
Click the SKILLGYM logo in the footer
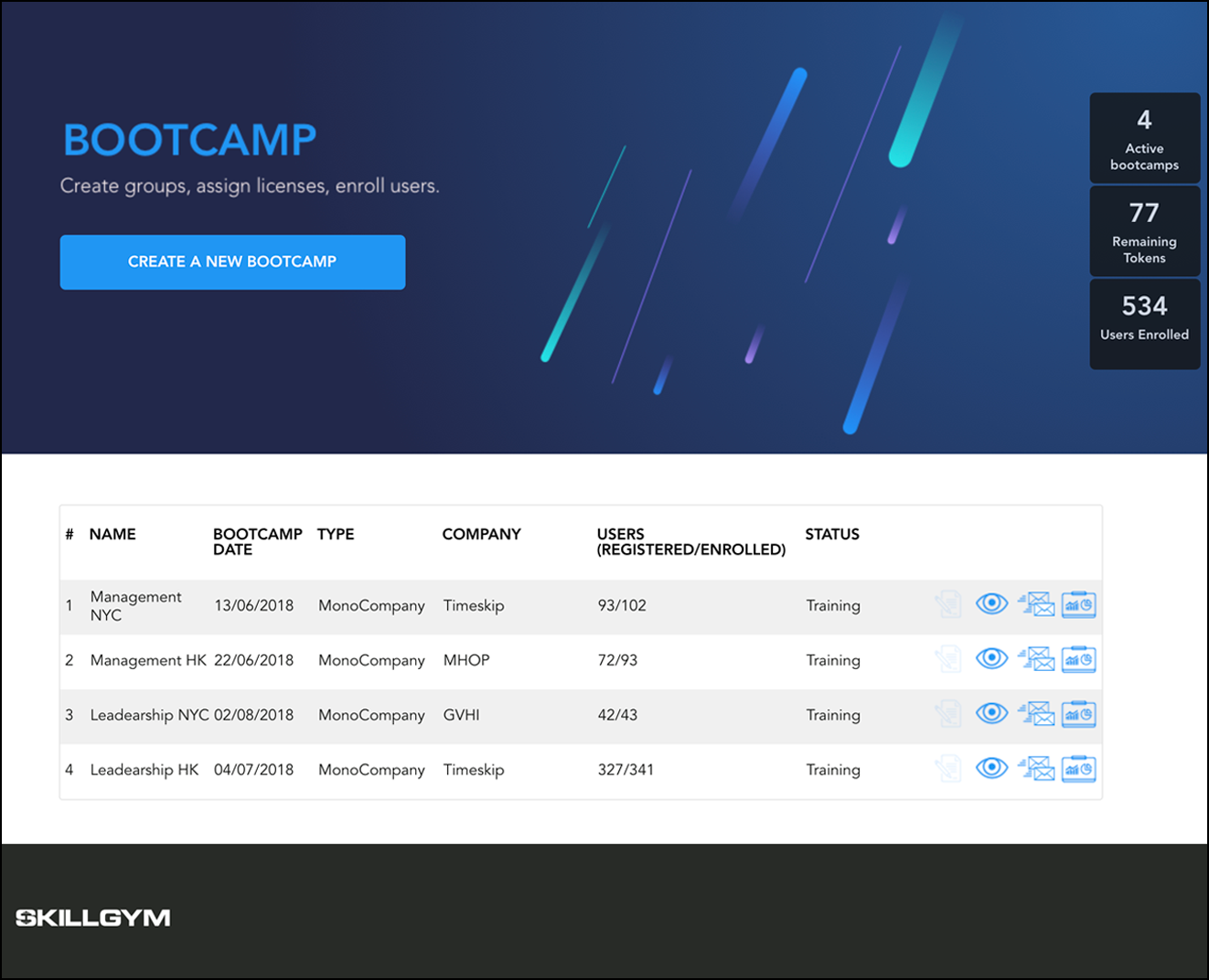click(93, 918)
